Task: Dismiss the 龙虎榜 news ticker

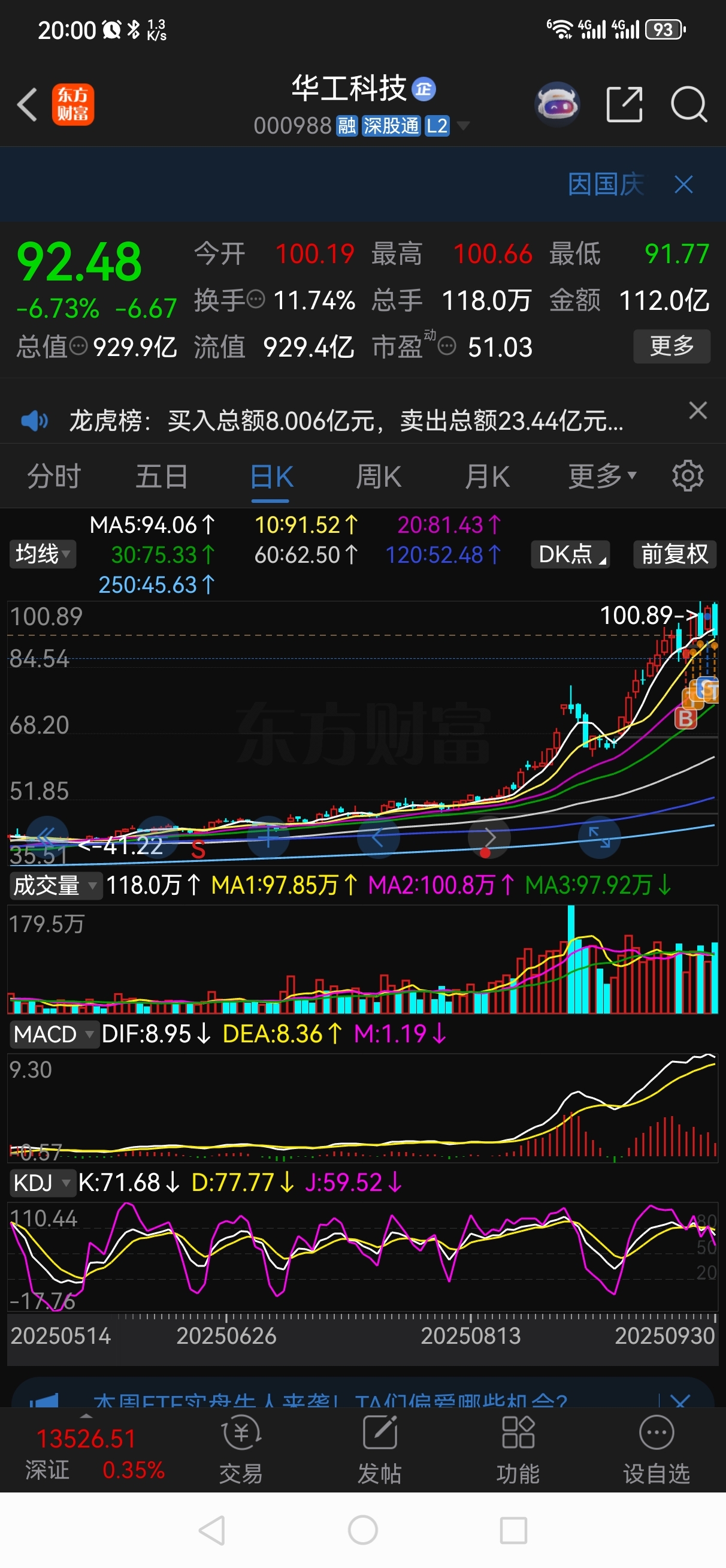Action: (x=698, y=410)
